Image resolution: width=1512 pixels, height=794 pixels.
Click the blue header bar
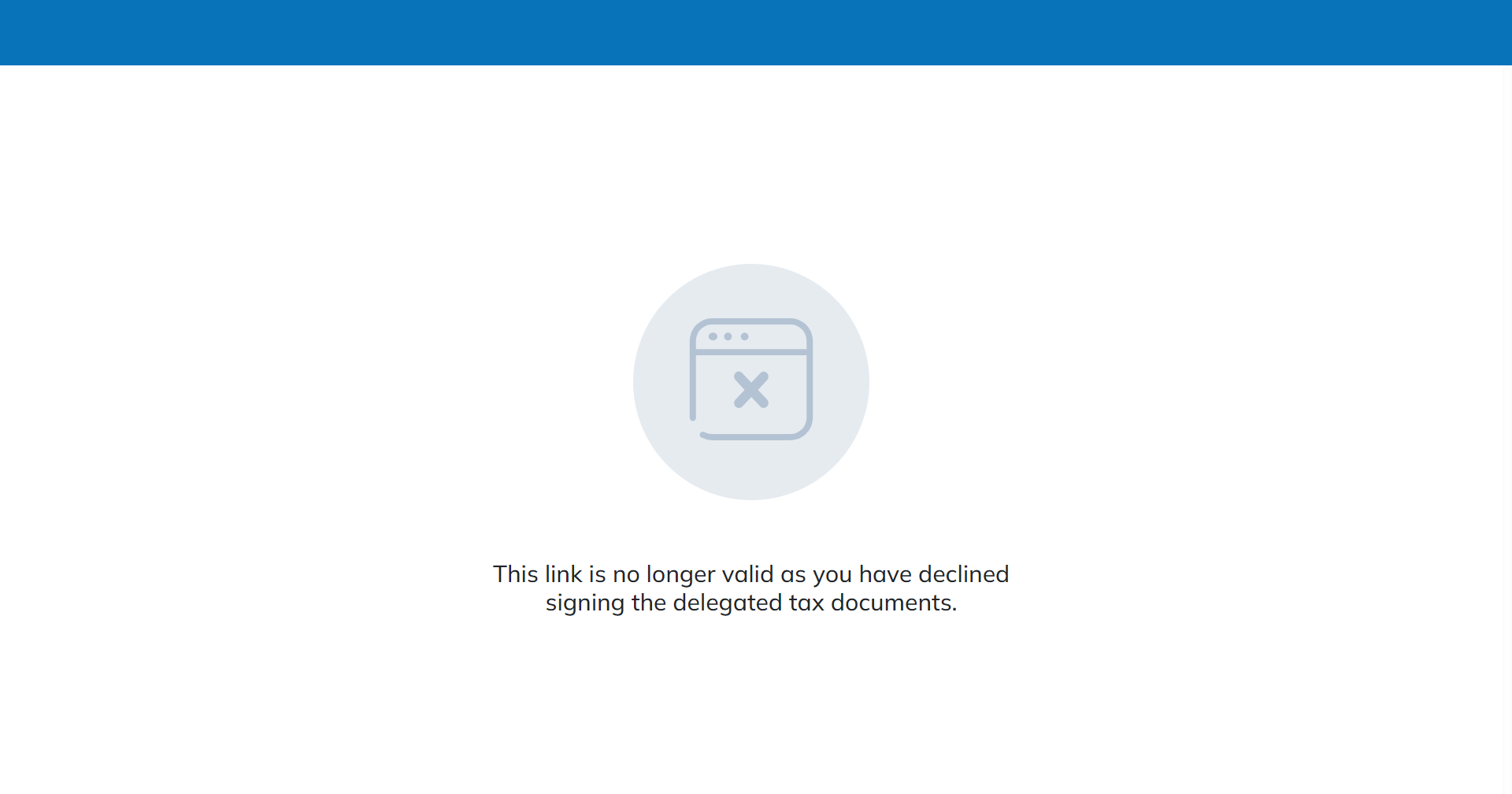756,32
